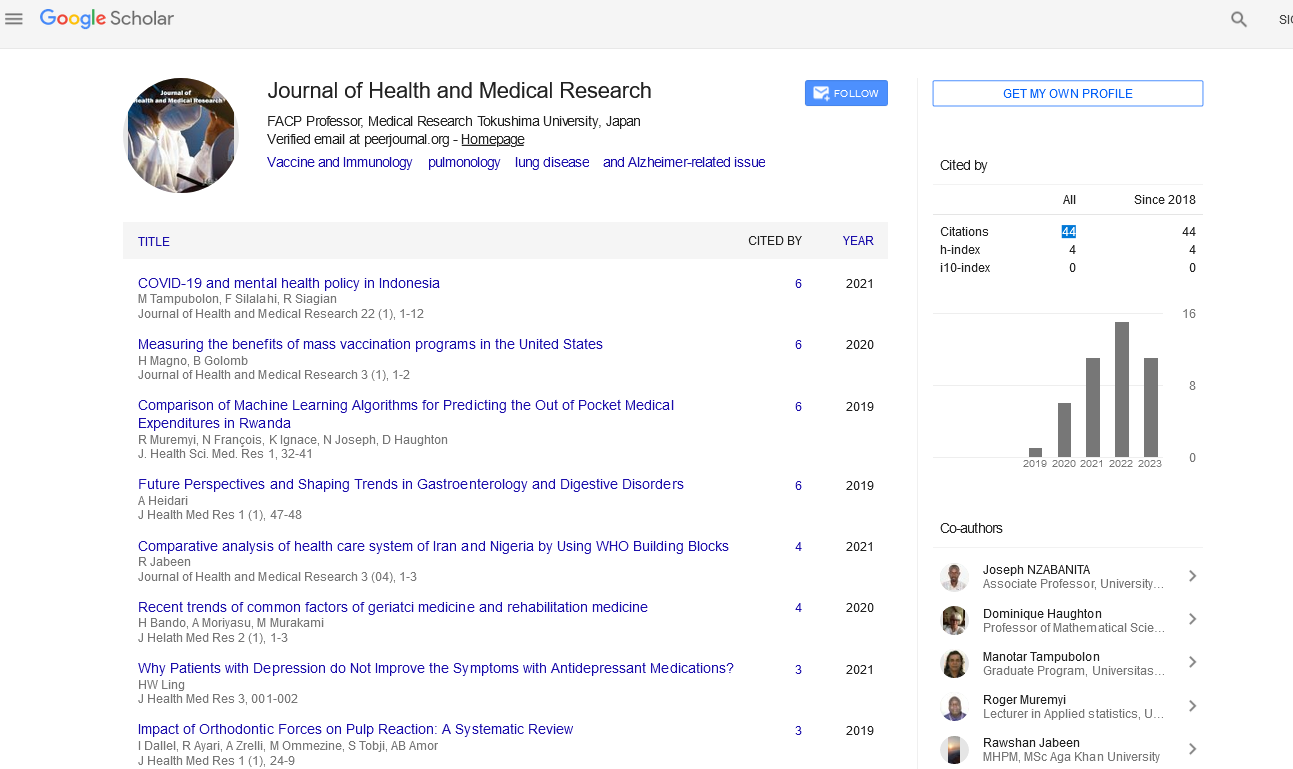Sort publications by Title column

(154, 242)
